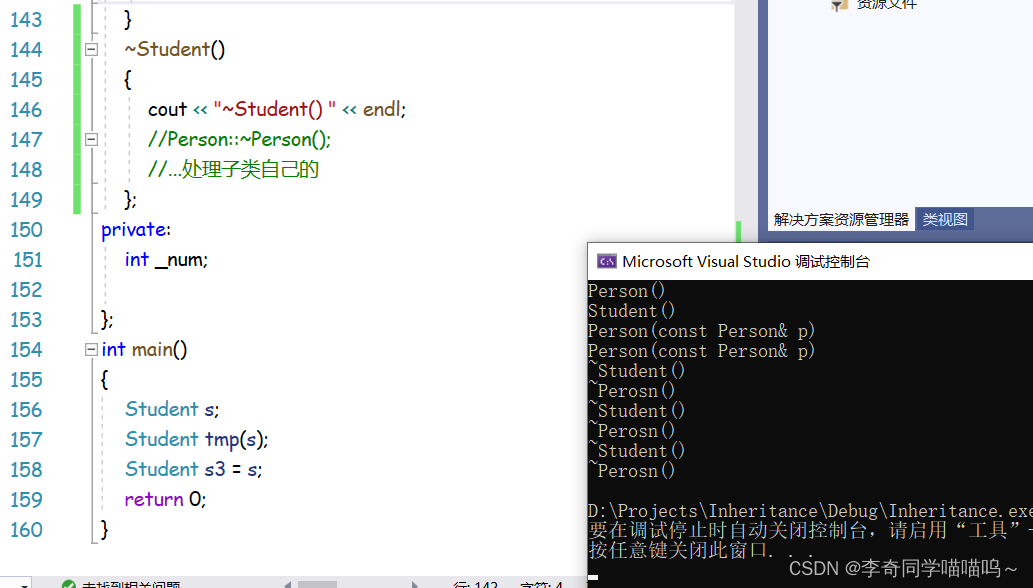Click the Student() console output on second line
The width and height of the screenshot is (1033, 588).
tap(631, 311)
